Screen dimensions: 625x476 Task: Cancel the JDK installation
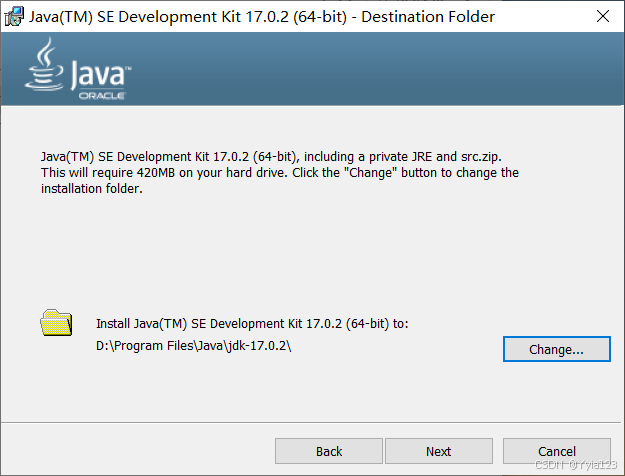coord(557,451)
